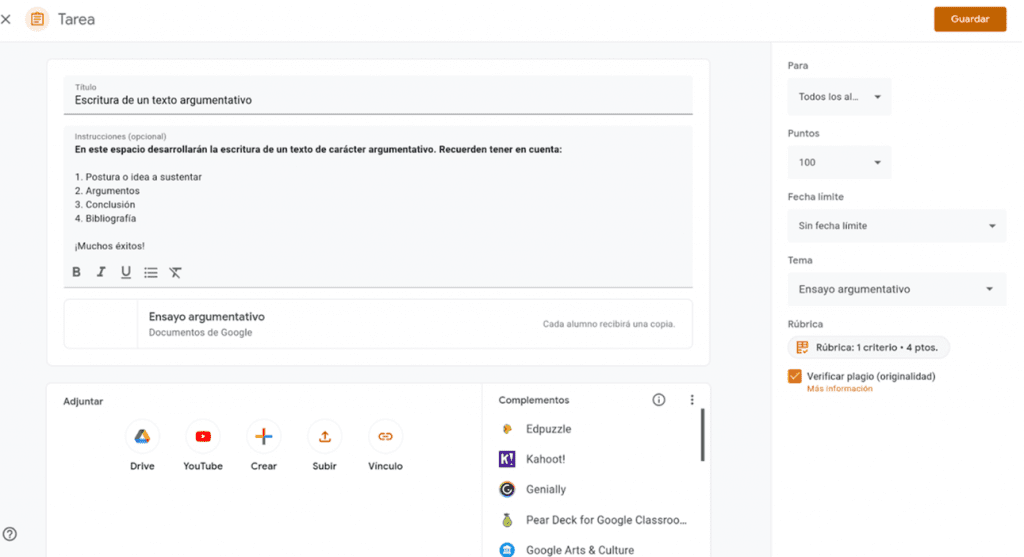
Task: Toggle bold formatting in instructions
Action: (x=77, y=272)
